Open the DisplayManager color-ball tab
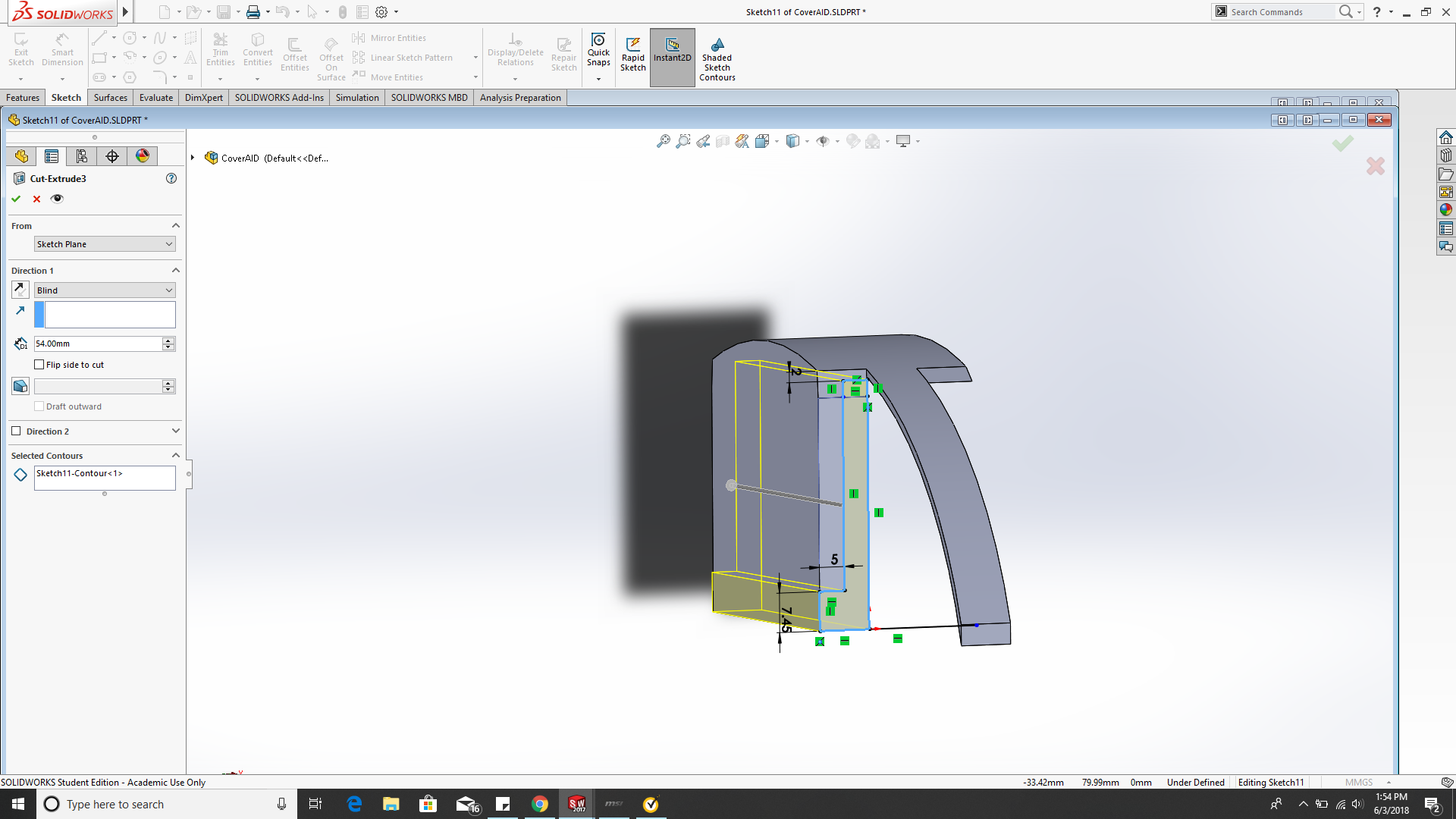 coord(143,156)
